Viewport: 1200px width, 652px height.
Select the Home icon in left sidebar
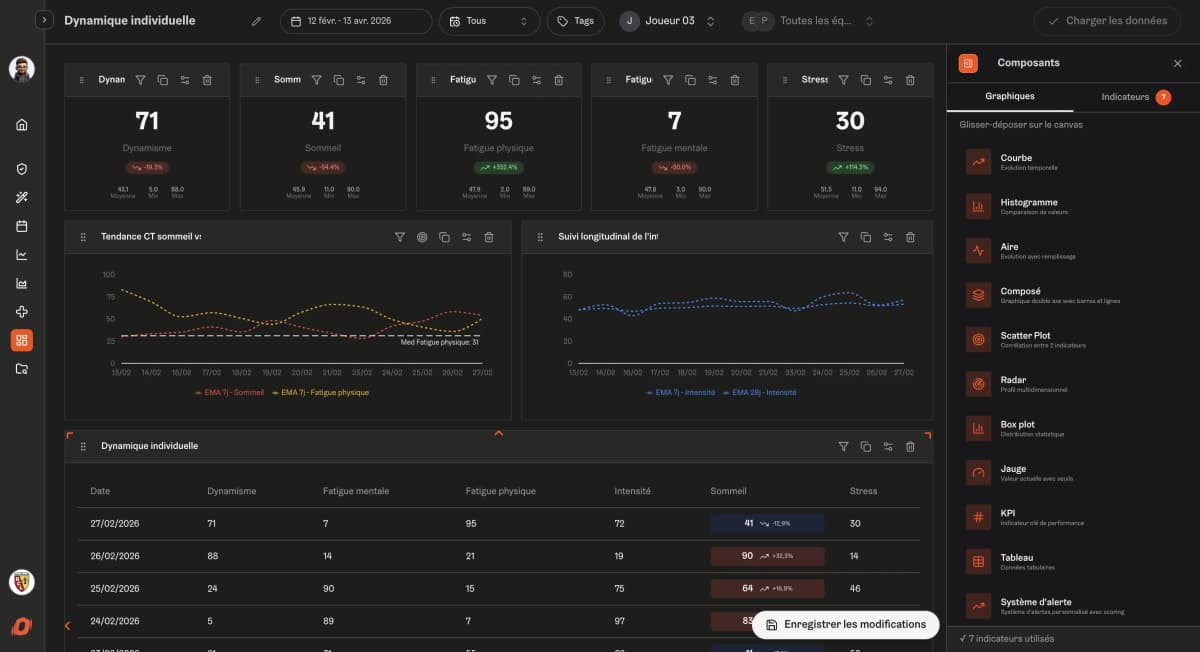point(22,124)
